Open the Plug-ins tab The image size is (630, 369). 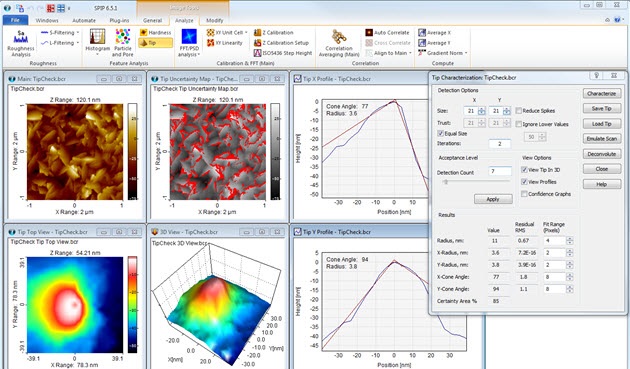pyautogui.click(x=120, y=20)
